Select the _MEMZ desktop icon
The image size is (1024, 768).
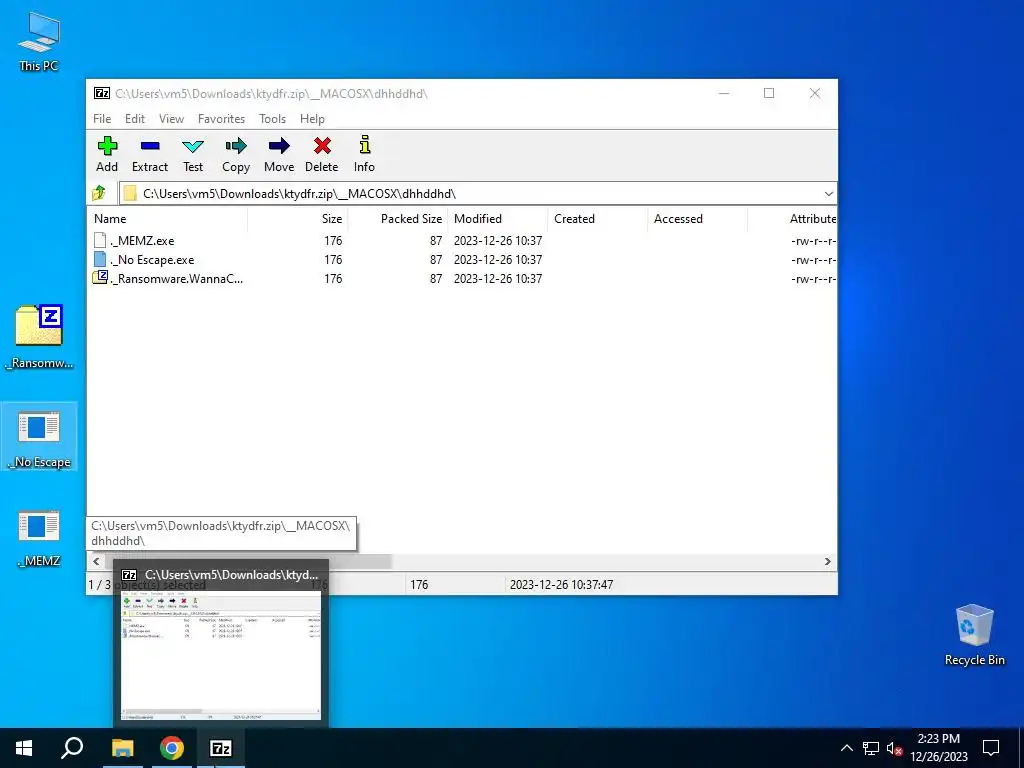point(39,537)
